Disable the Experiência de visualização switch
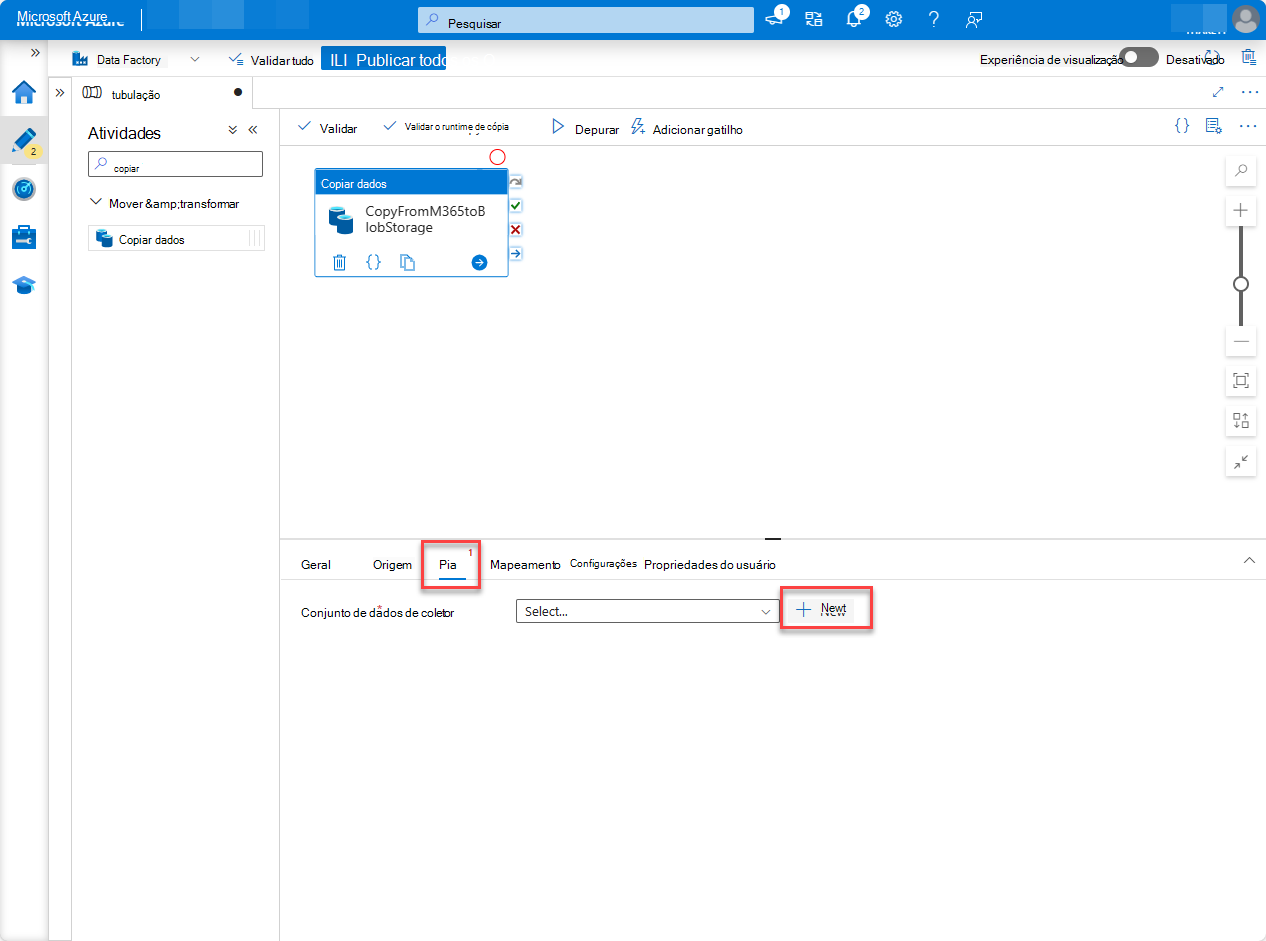This screenshot has width=1266, height=941. pos(1138,58)
